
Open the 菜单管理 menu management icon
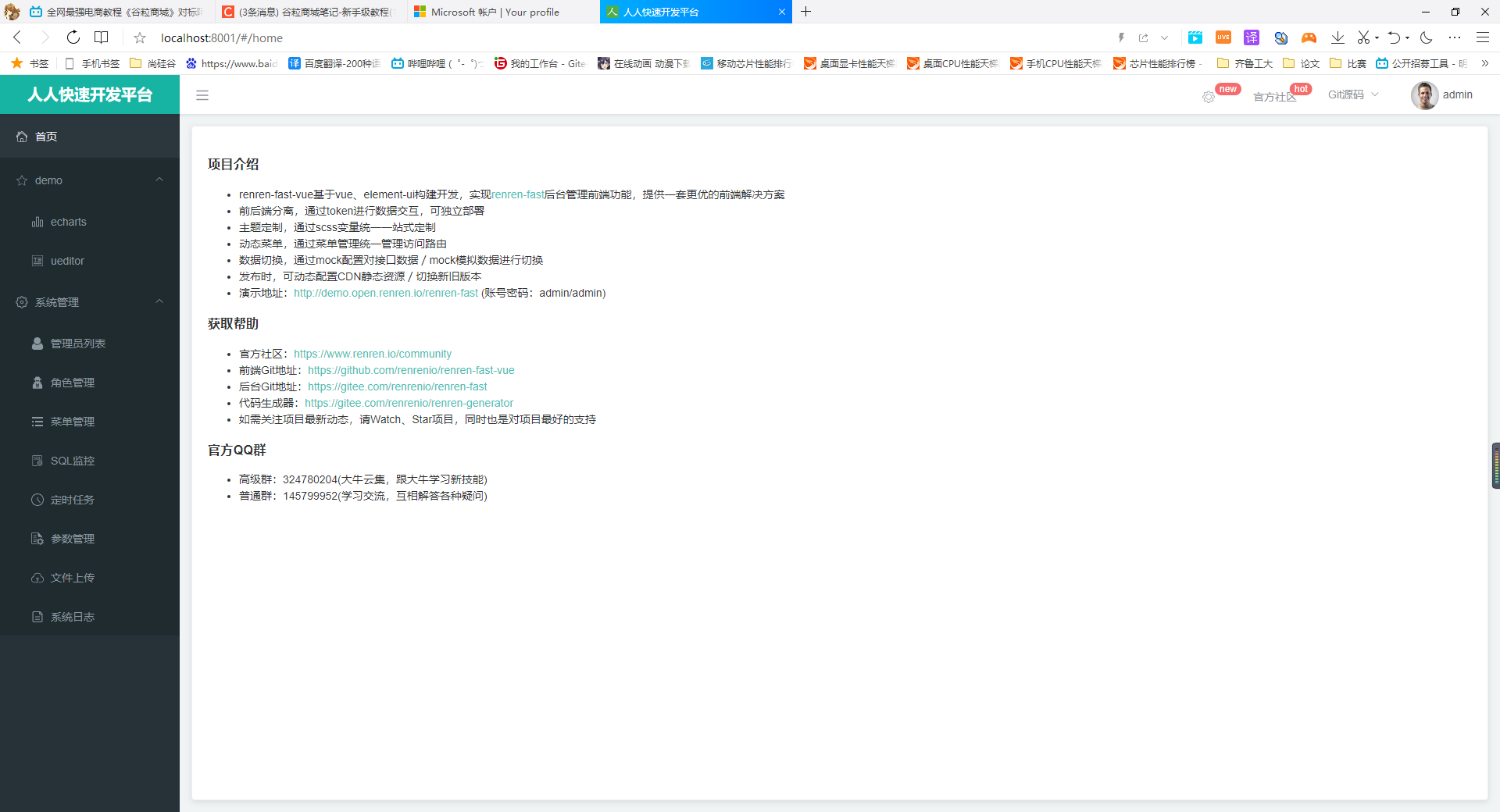pos(37,422)
